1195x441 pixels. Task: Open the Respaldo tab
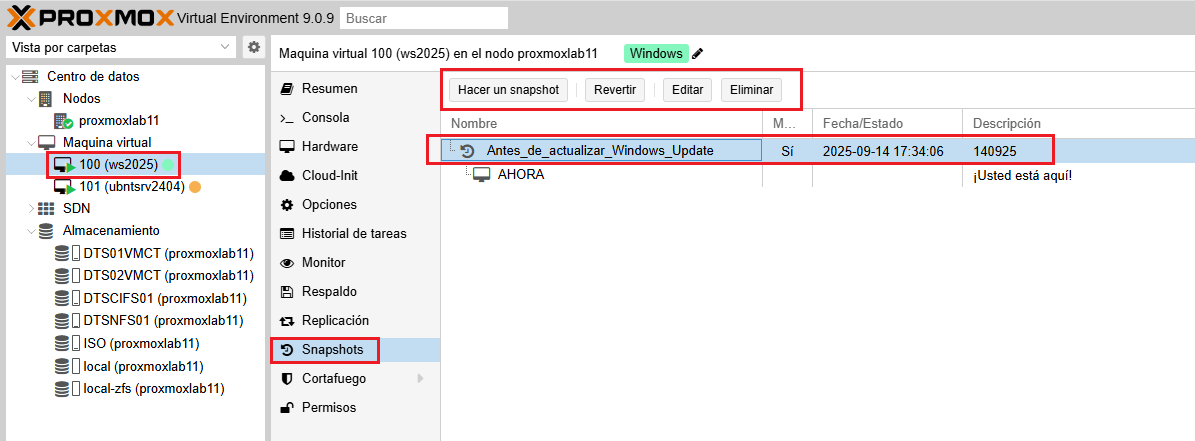pyautogui.click(x=355, y=291)
